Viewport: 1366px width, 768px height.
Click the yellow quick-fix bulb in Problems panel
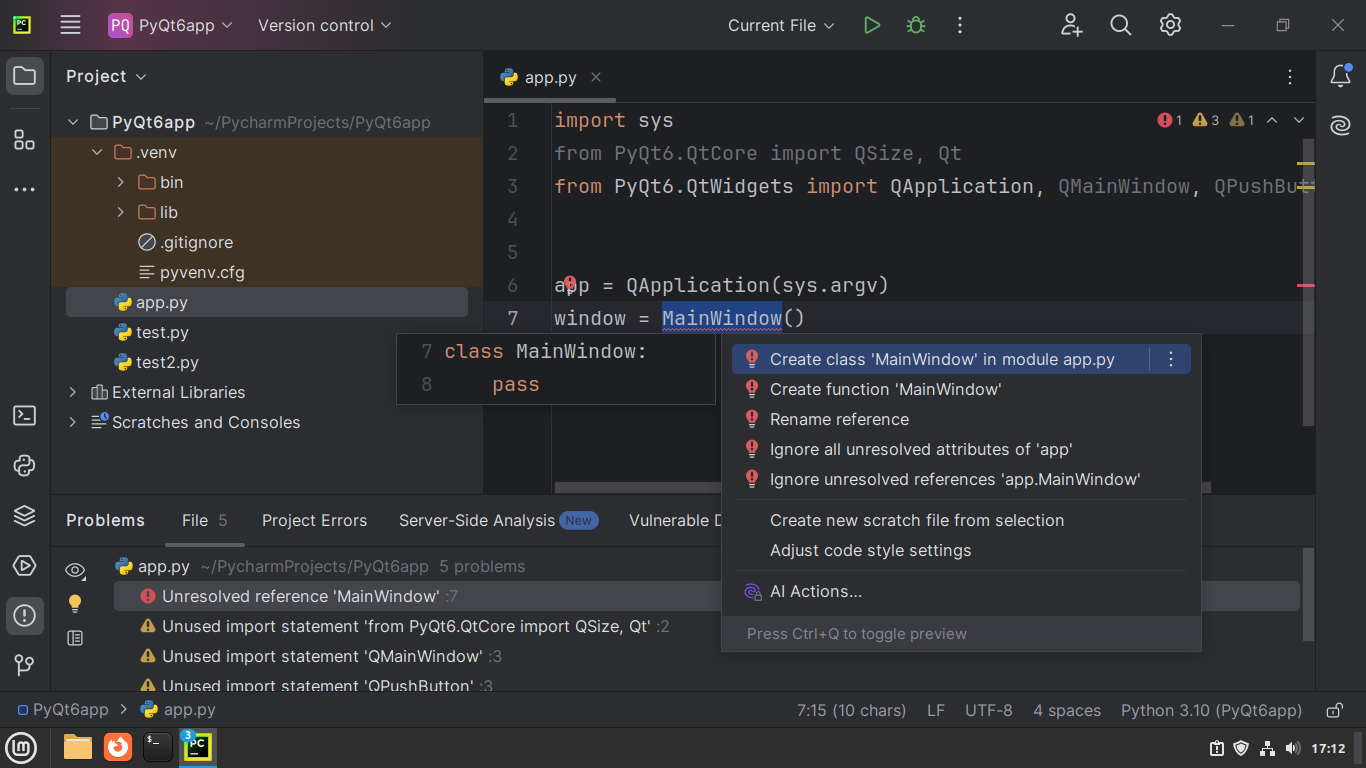click(75, 604)
